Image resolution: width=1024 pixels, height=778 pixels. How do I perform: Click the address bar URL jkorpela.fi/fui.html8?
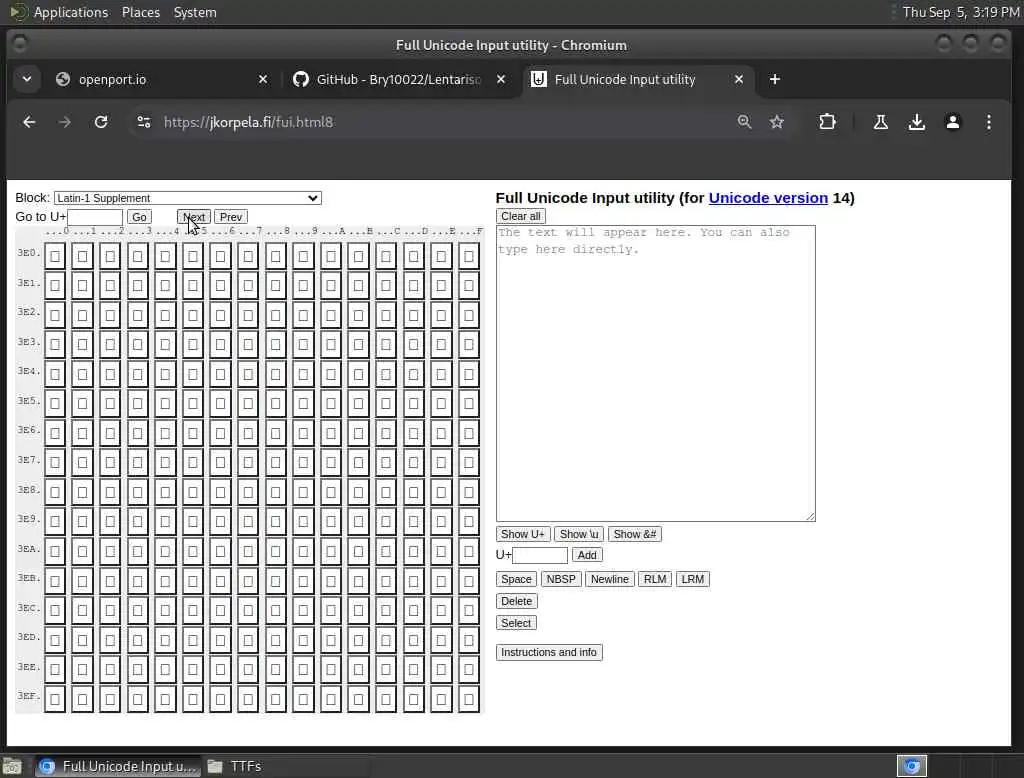[x=248, y=122]
